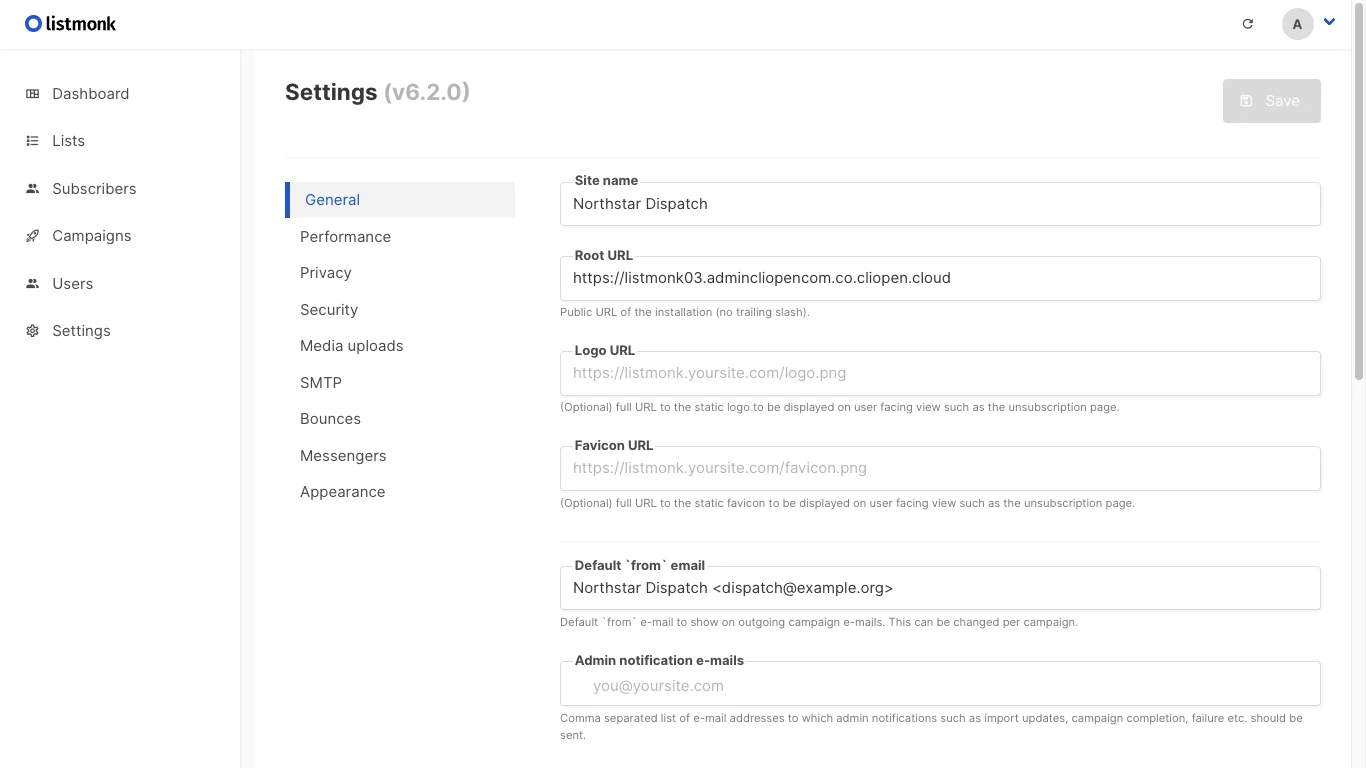Click into the Root URL field
1366x768 pixels.
(940, 278)
